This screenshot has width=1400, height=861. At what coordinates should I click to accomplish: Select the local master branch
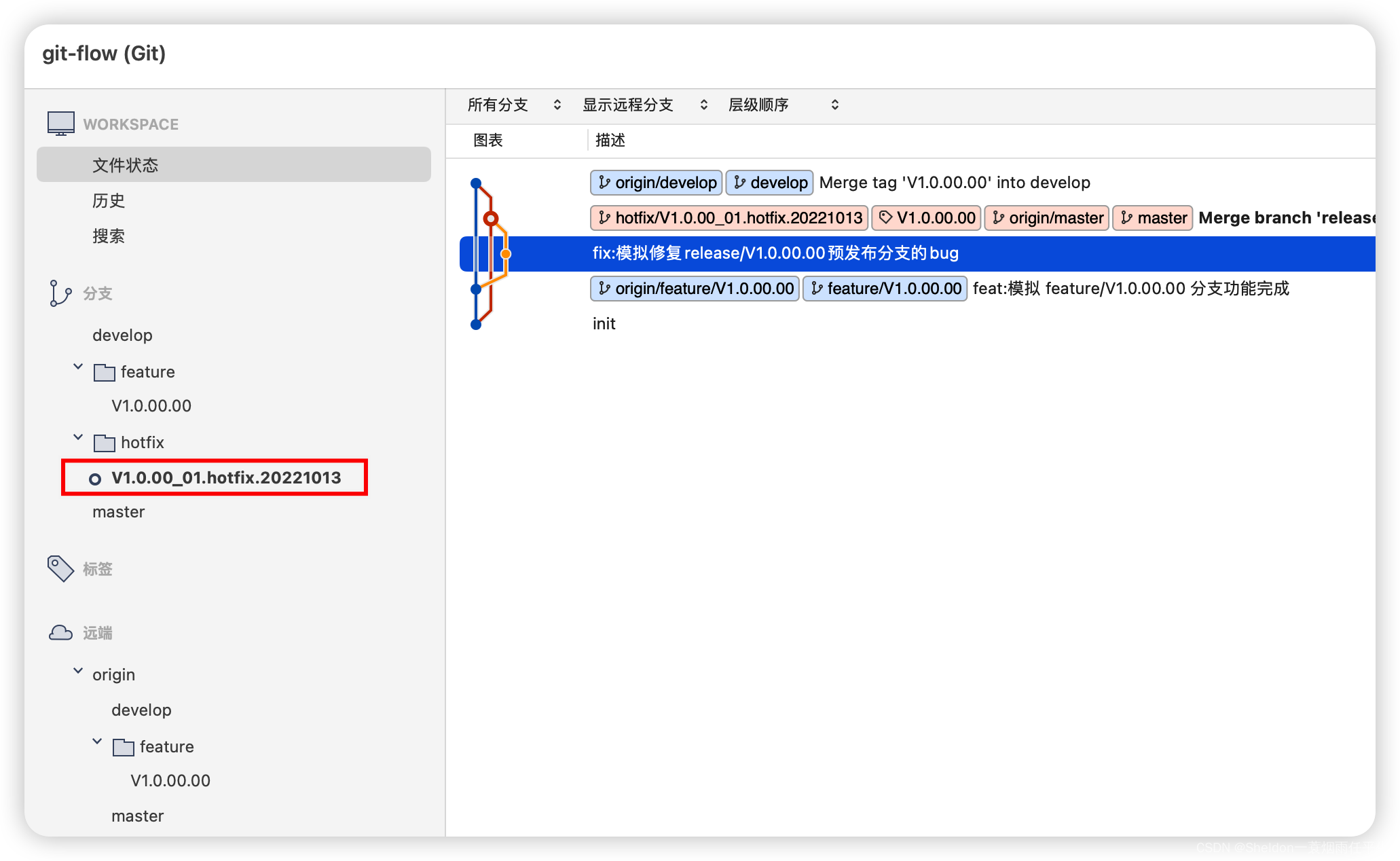118,512
